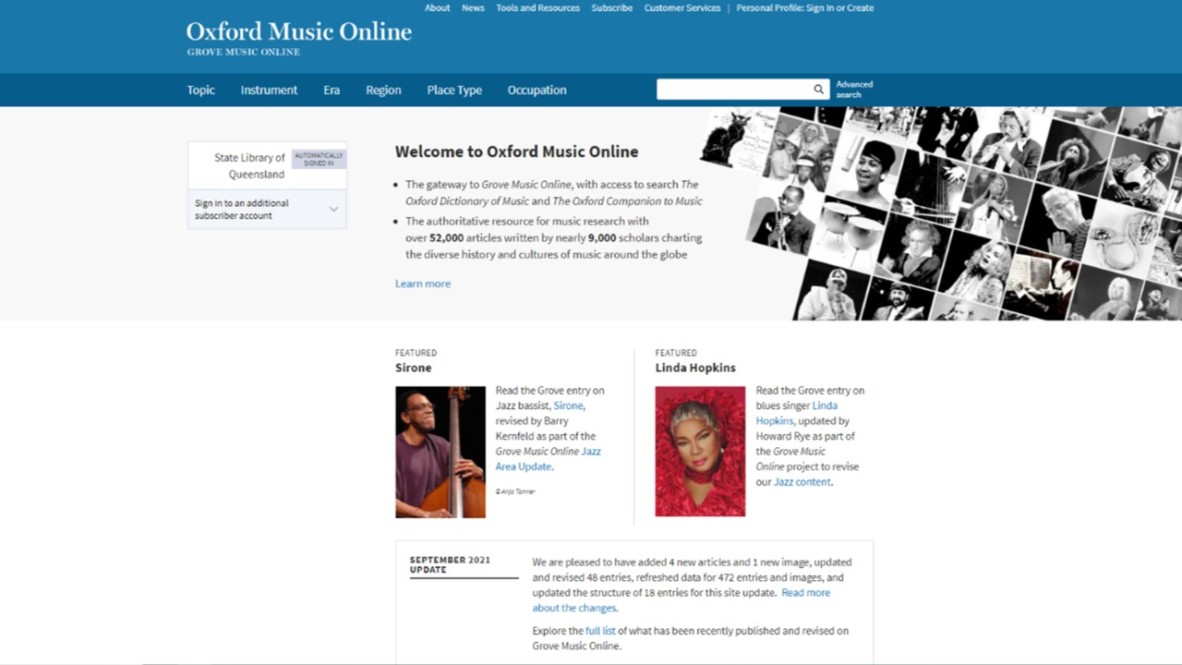The width and height of the screenshot is (1182, 665).
Task: Click the Sirone featured heading
Action: [x=413, y=368]
